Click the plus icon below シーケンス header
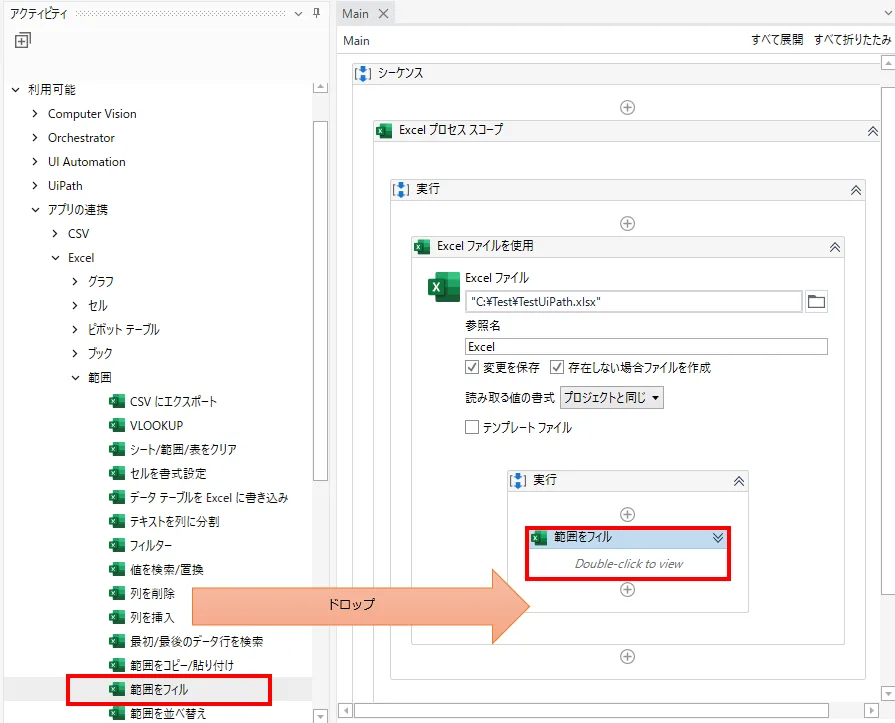 coord(627,107)
